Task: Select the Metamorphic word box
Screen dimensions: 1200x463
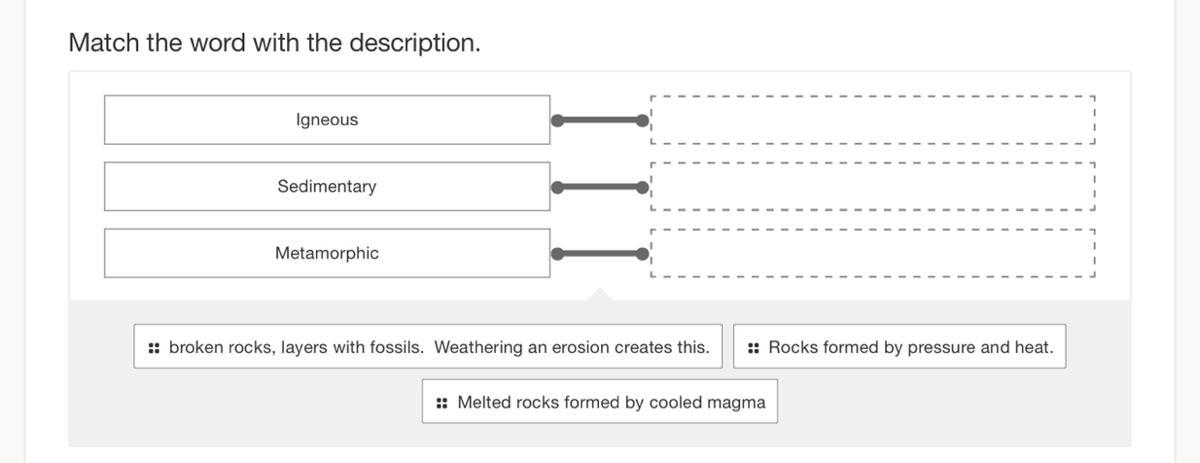Action: (327, 254)
